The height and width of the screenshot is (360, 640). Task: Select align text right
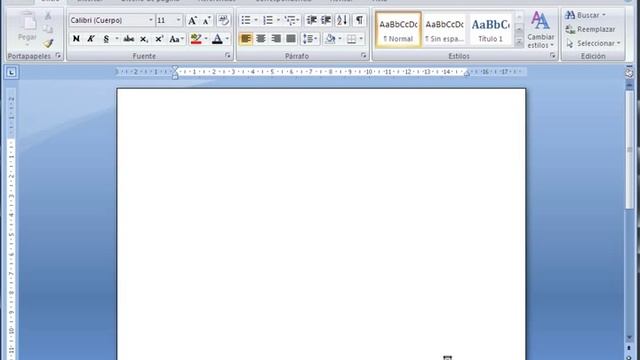pyautogui.click(x=276, y=39)
